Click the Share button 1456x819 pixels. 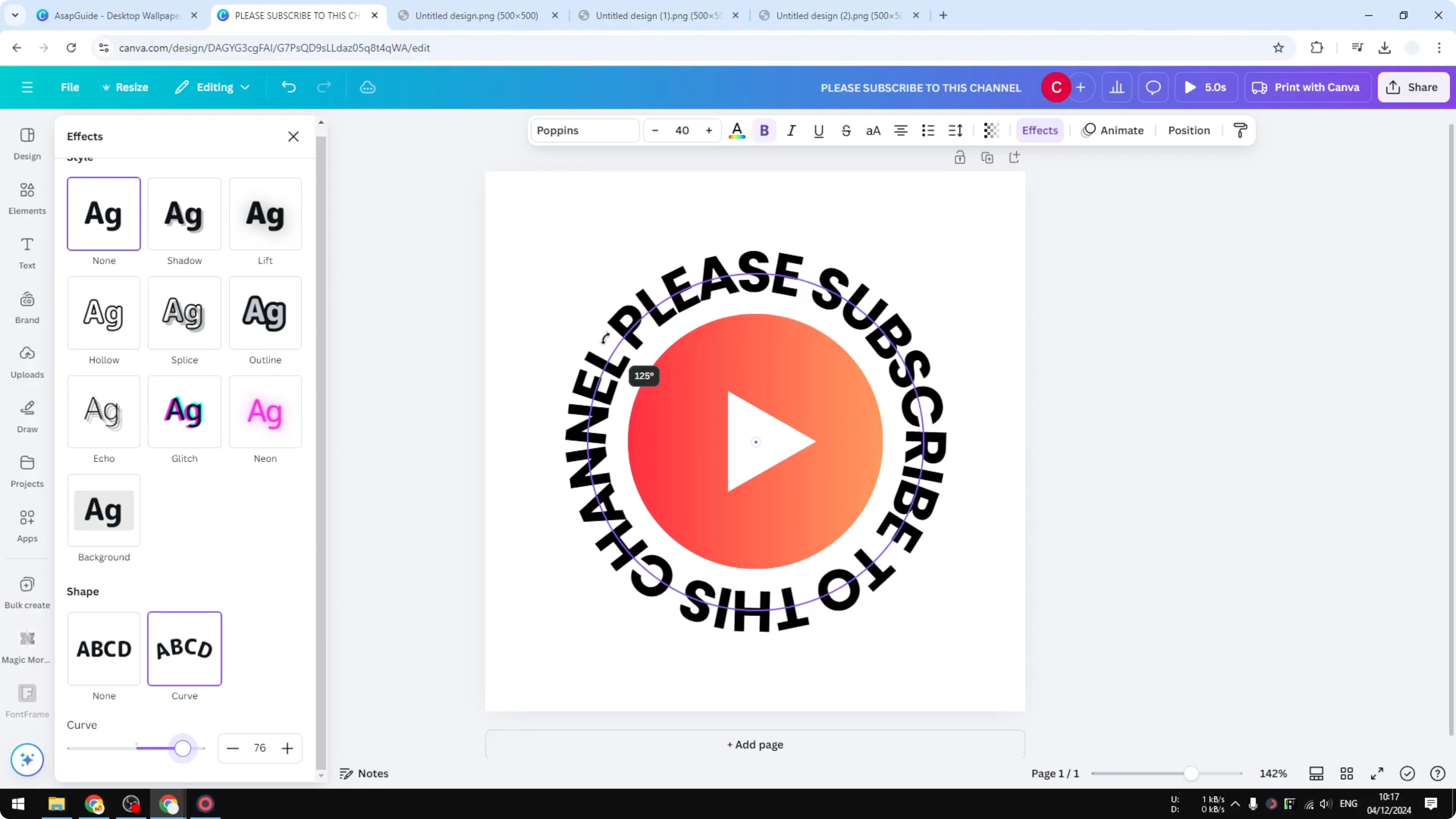(x=1413, y=87)
